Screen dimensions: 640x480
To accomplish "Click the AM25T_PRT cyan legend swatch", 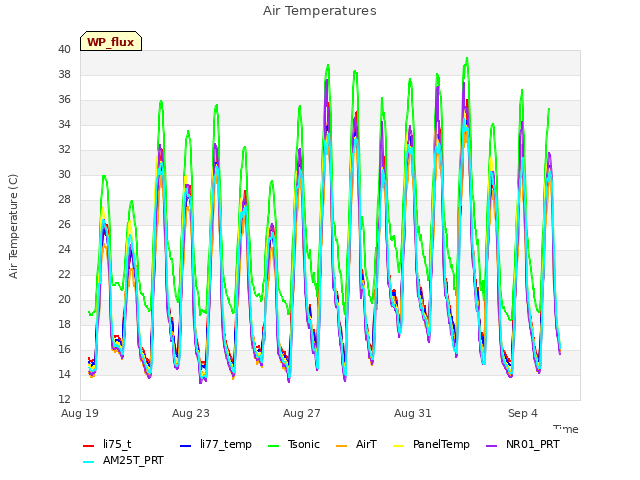I will point(89,462).
